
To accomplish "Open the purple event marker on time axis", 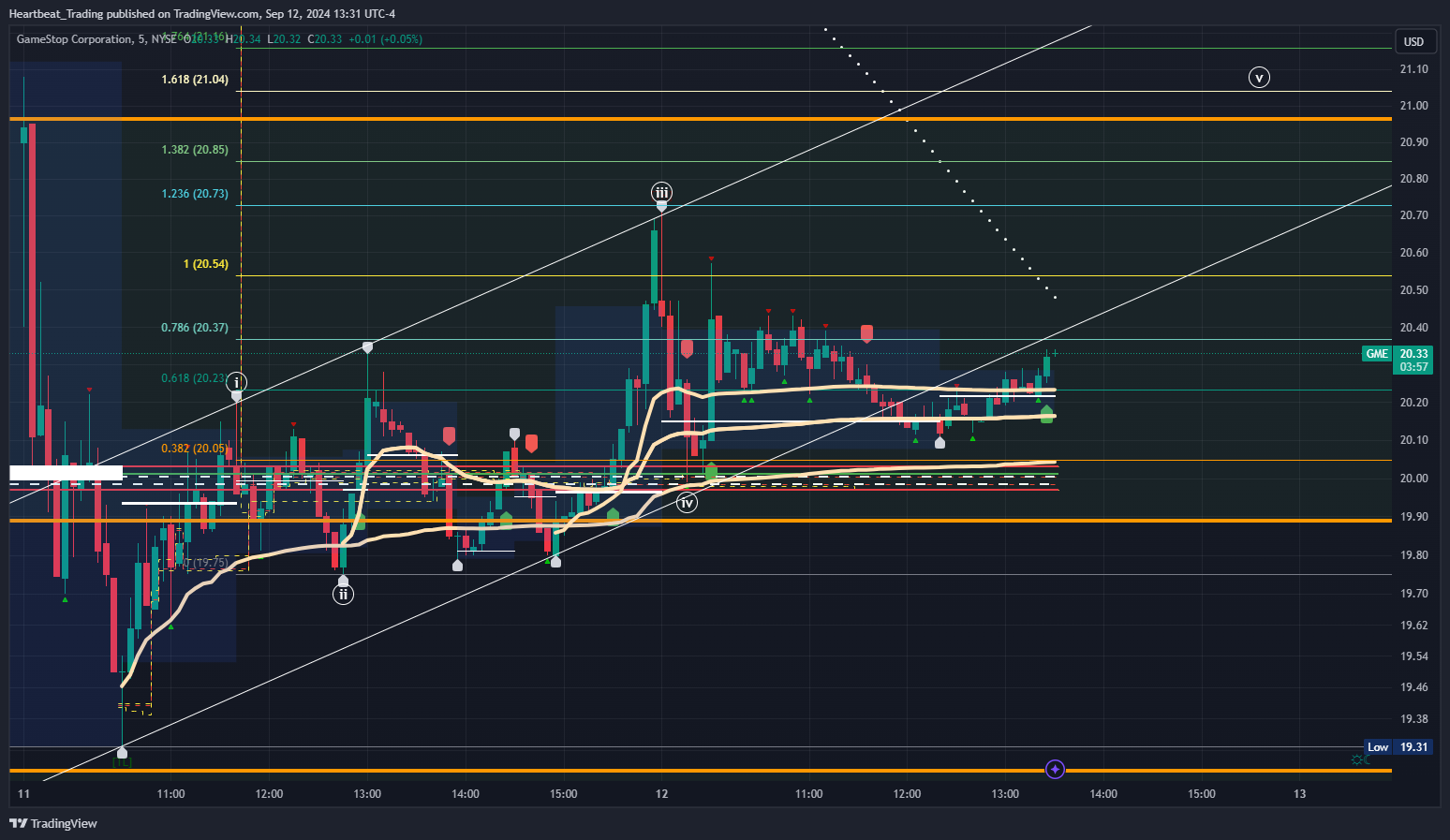I will (1055, 770).
